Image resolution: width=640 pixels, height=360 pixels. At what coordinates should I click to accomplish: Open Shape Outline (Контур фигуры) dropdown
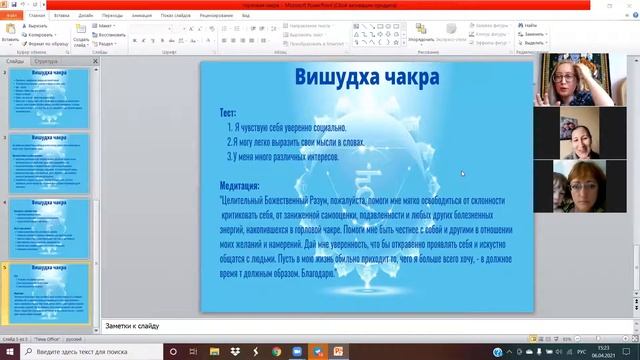tap(488, 34)
